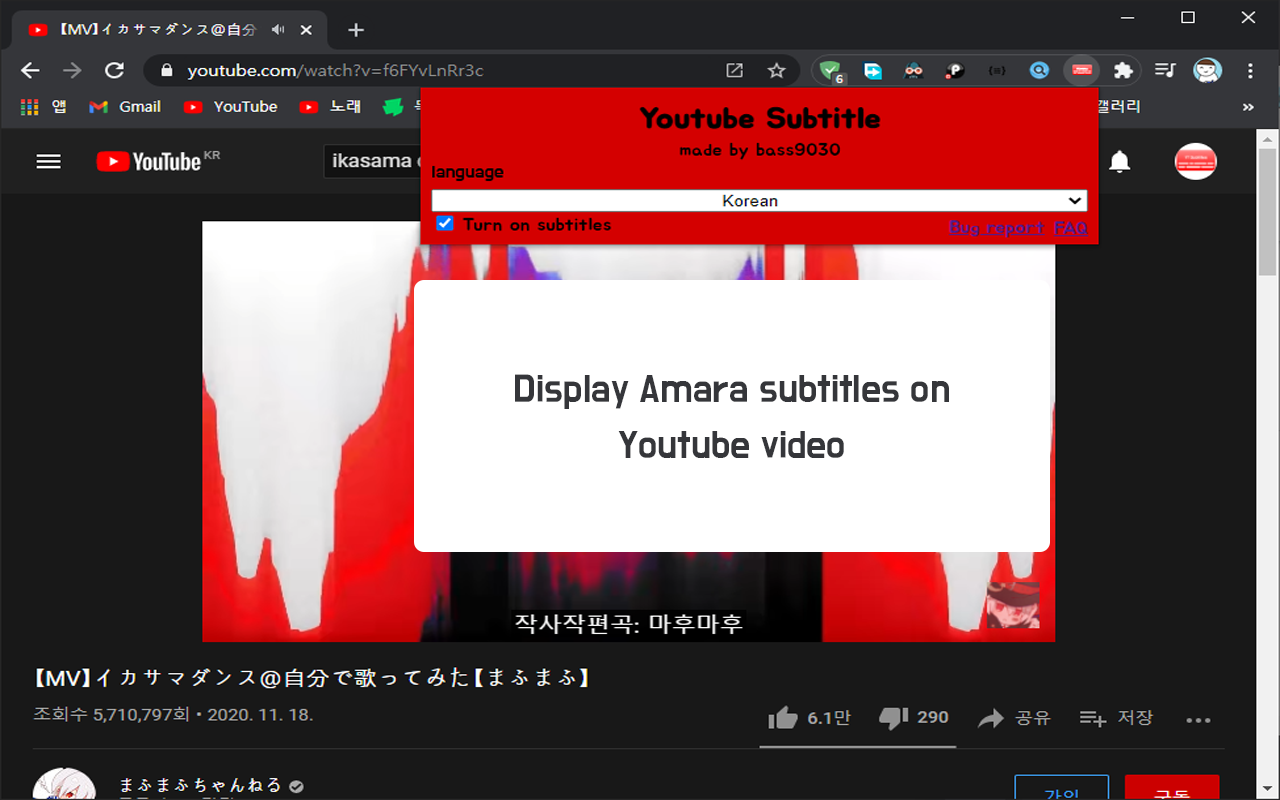Open the green bookmark icon after 노래
This screenshot has width=1280, height=800.
click(394, 106)
